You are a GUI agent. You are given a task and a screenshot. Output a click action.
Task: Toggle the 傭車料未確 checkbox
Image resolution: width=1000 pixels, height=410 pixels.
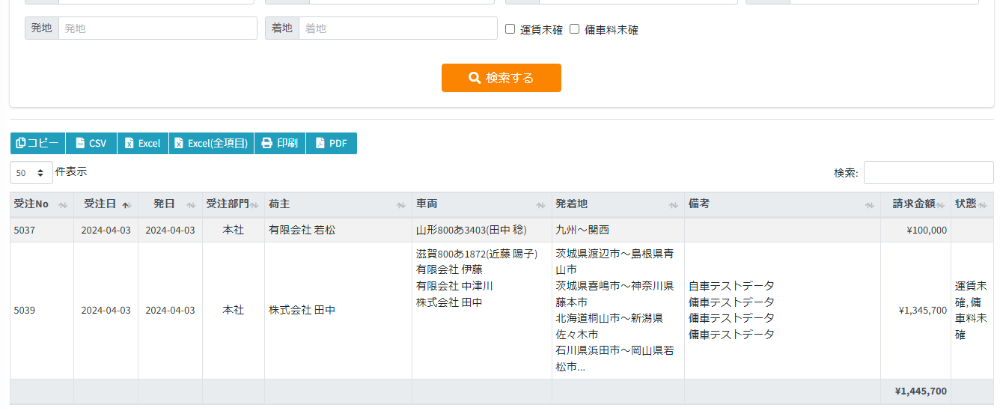click(x=575, y=29)
